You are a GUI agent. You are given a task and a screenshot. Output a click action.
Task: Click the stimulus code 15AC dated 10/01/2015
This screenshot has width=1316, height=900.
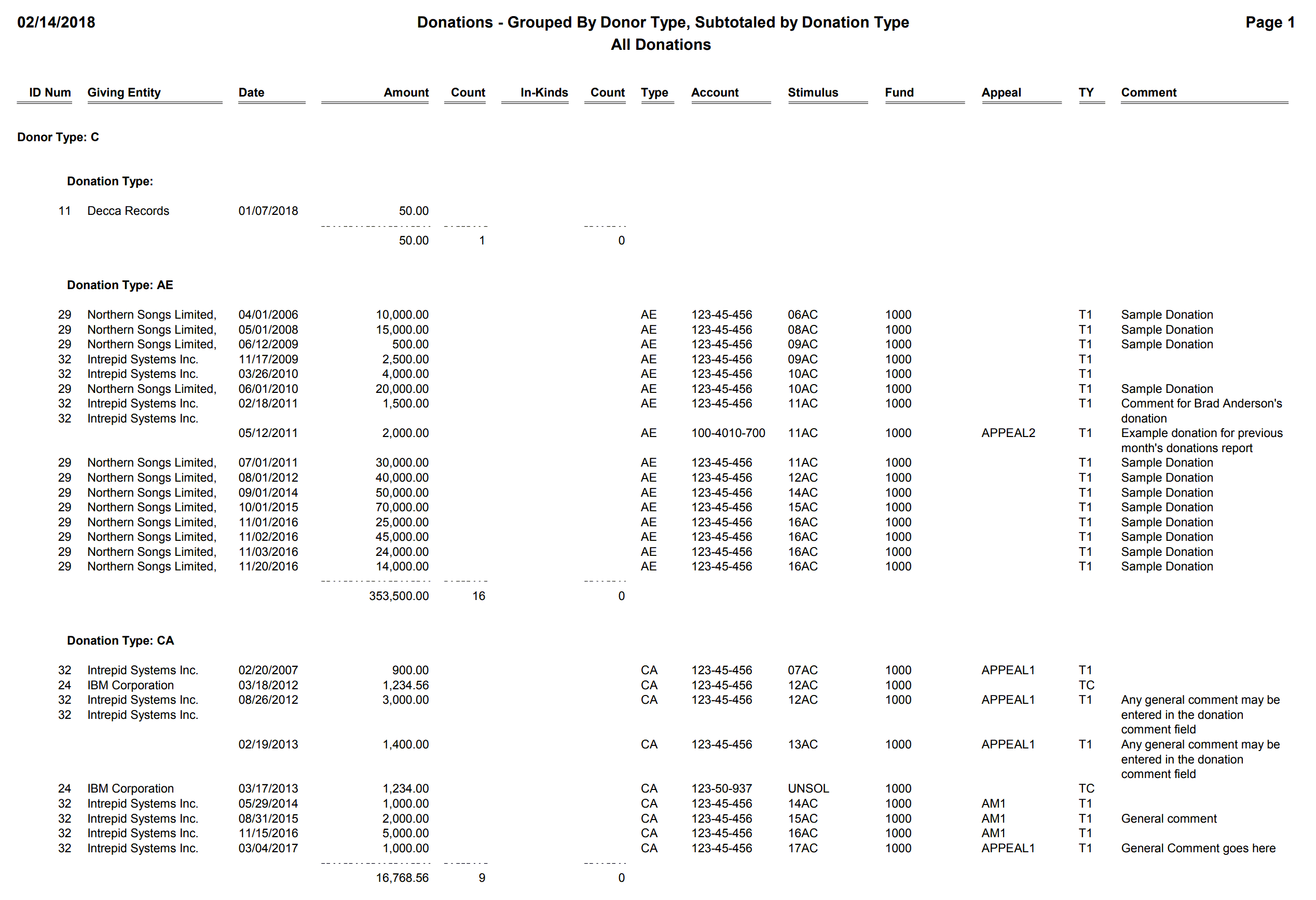pyautogui.click(x=802, y=507)
